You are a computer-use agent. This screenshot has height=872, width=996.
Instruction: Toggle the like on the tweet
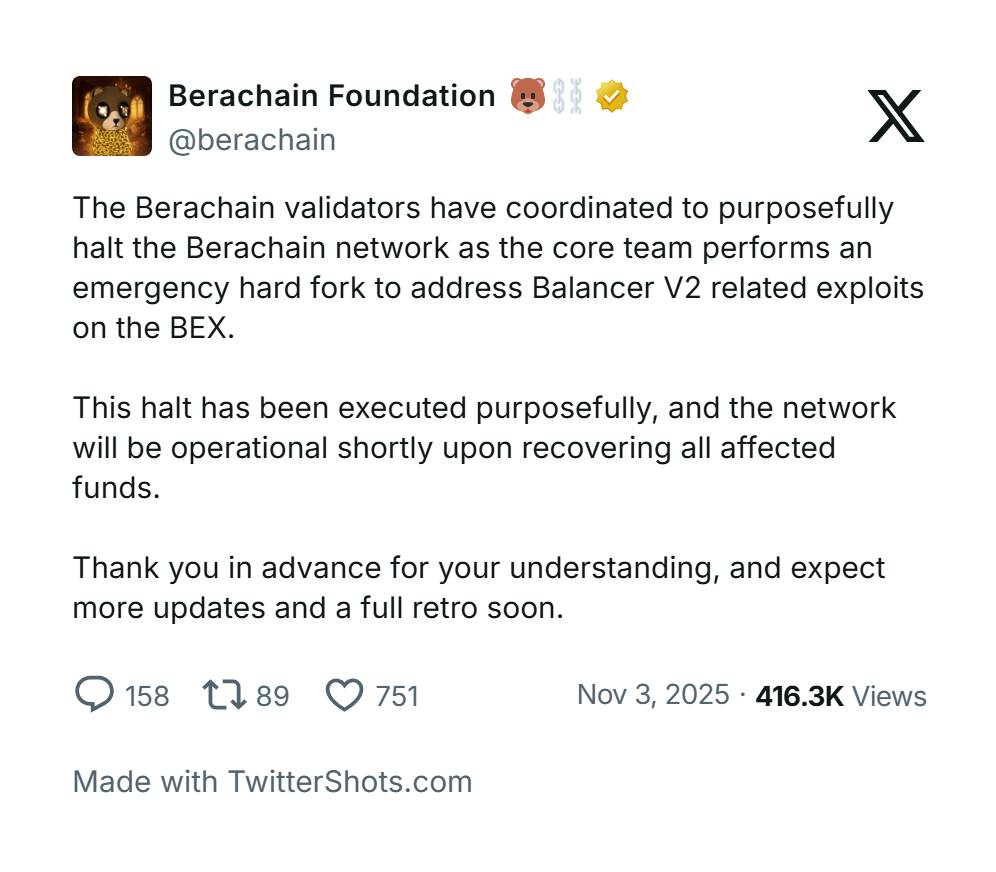point(345,694)
